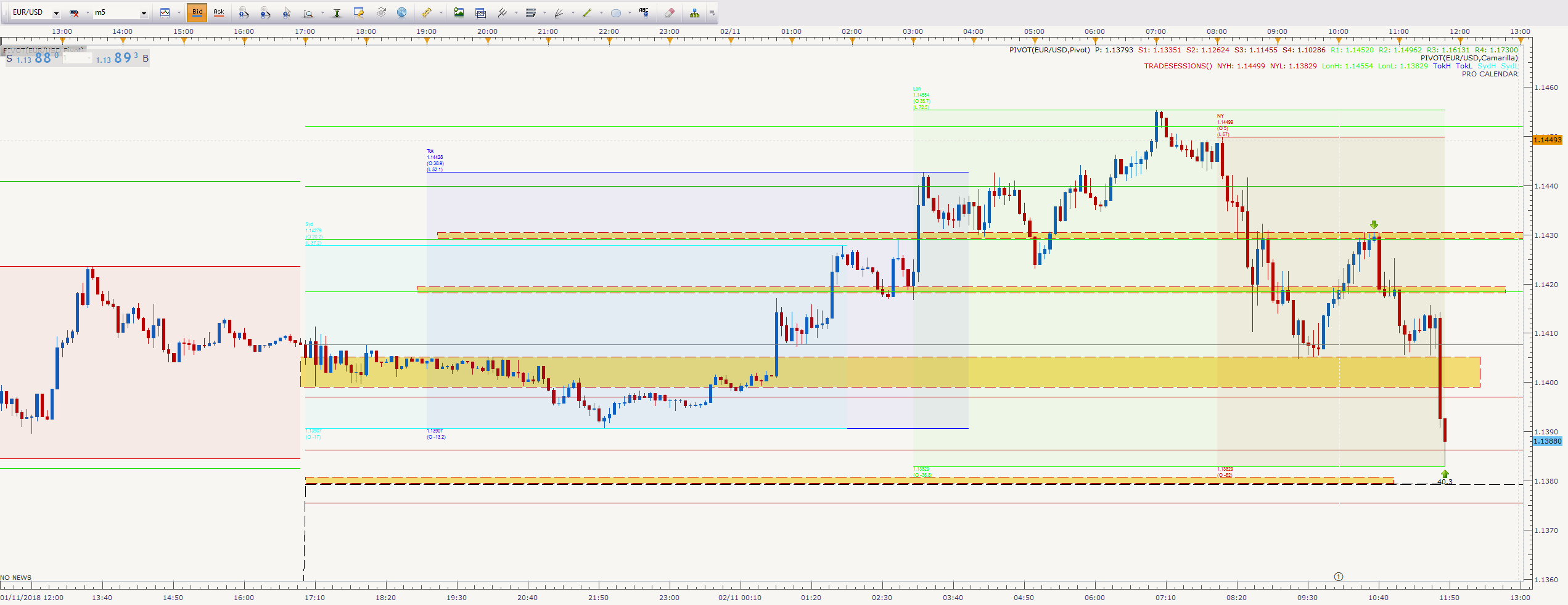Image resolution: width=1568 pixels, height=605 pixels.
Task: Toggle the Bid price button
Action: pyautogui.click(x=197, y=12)
